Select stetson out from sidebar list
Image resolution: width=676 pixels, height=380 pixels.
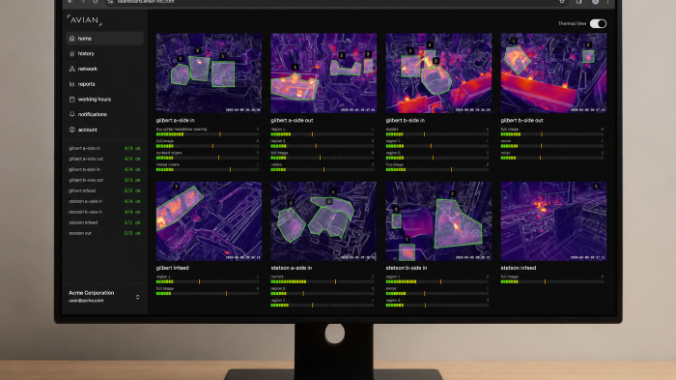click(80, 233)
